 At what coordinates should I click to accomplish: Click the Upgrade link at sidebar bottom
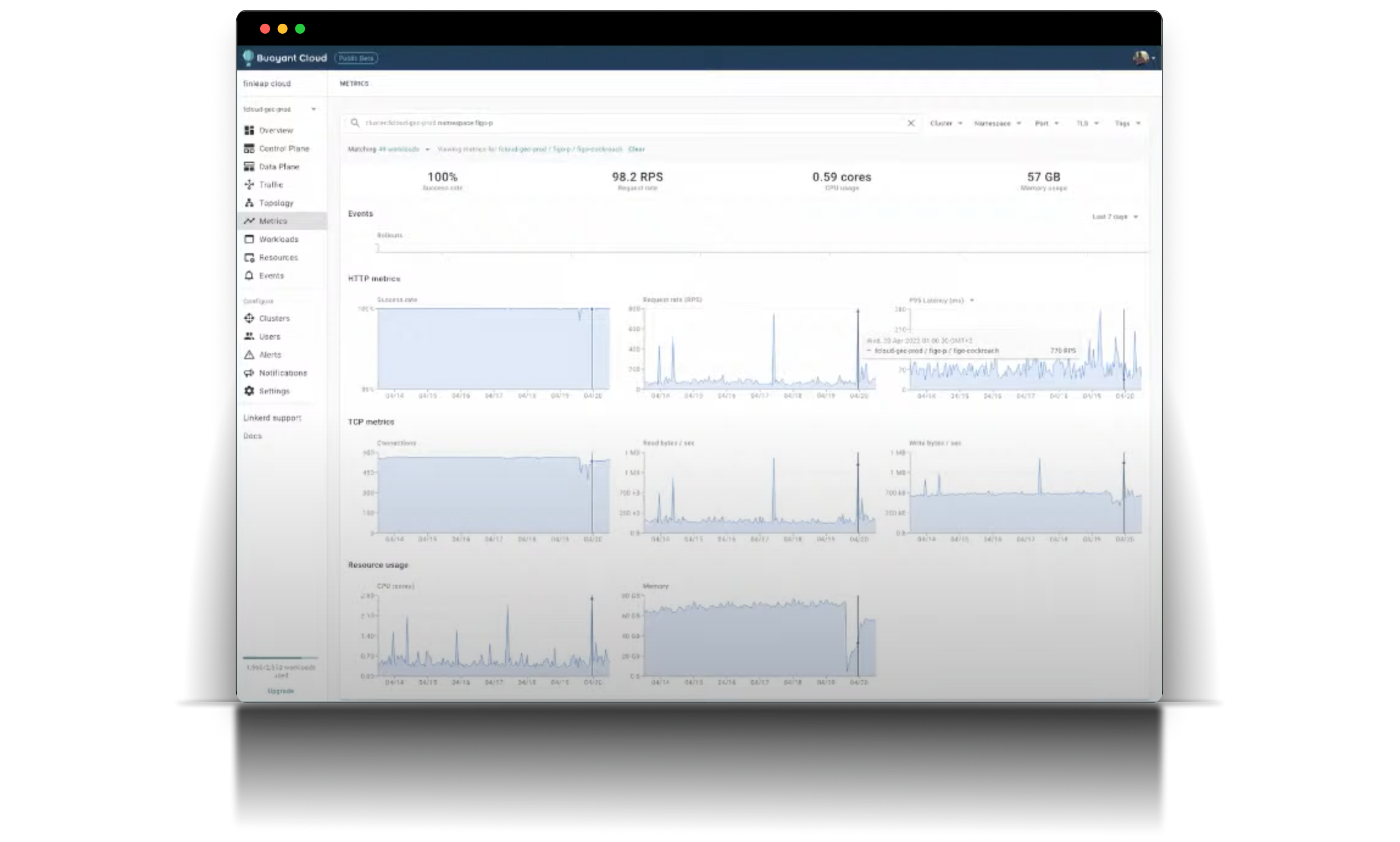click(x=281, y=691)
